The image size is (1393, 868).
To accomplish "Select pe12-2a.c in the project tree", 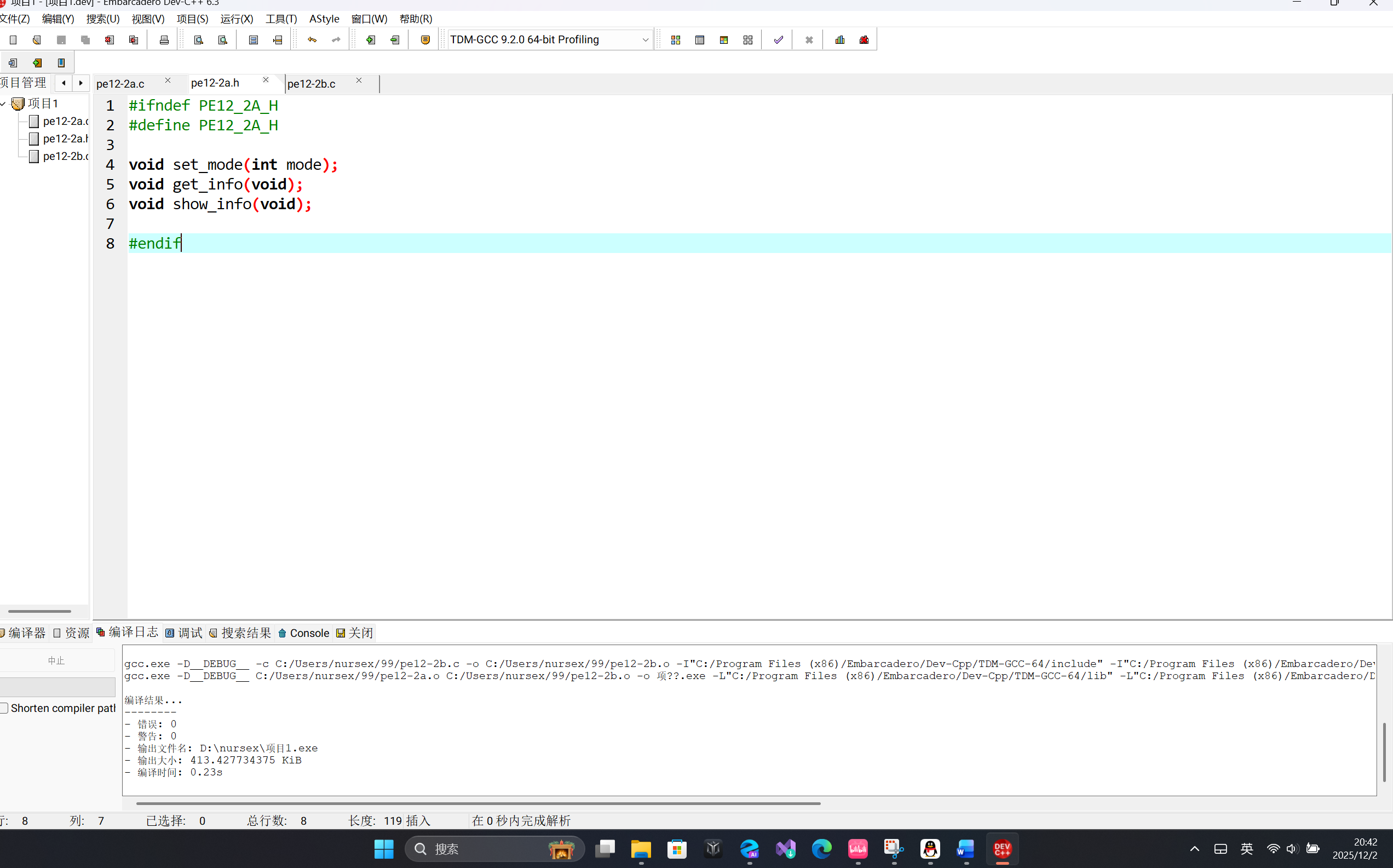I will click(x=65, y=121).
